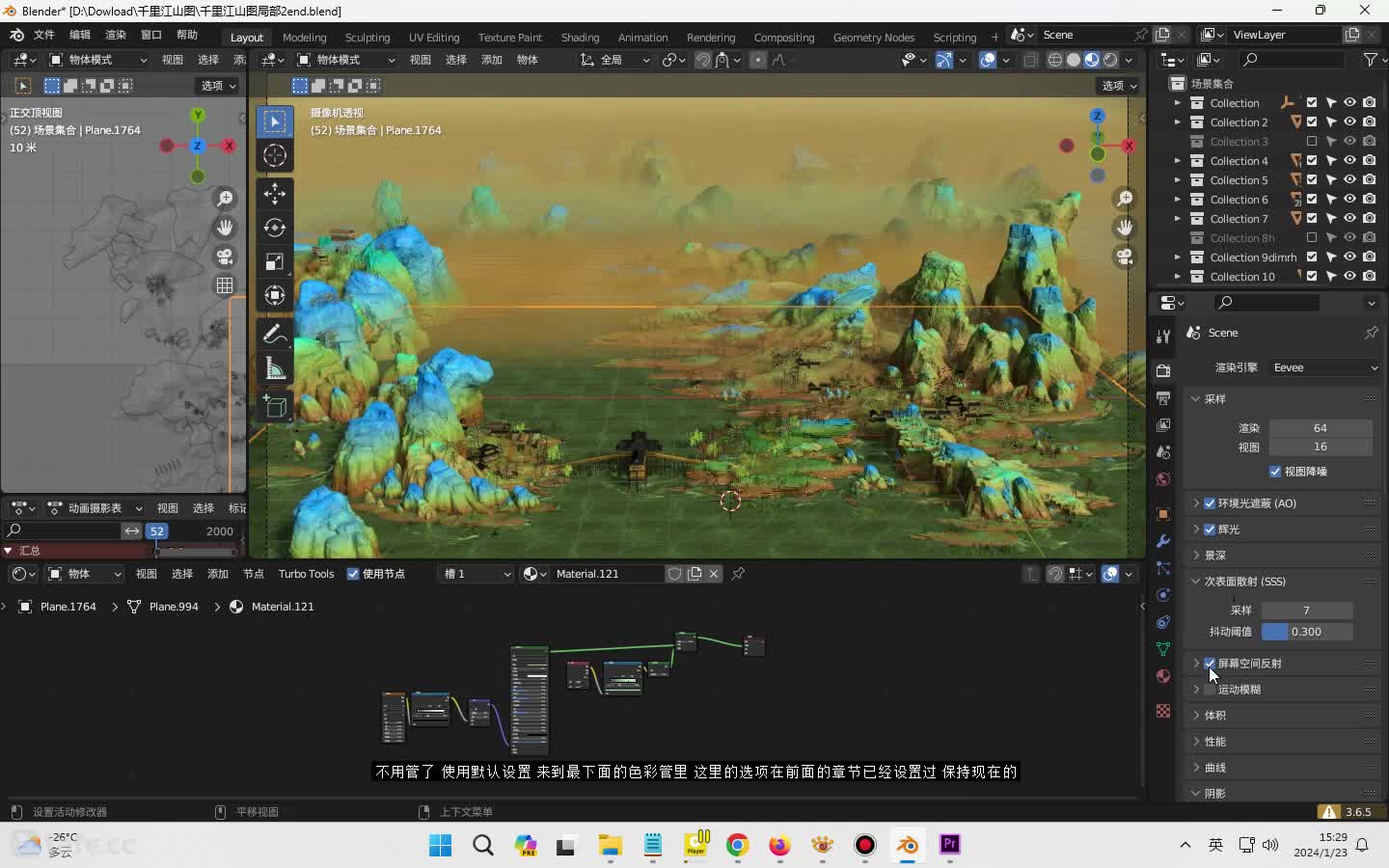Toggle camera view icon in camera viewport

[x=1125, y=257]
